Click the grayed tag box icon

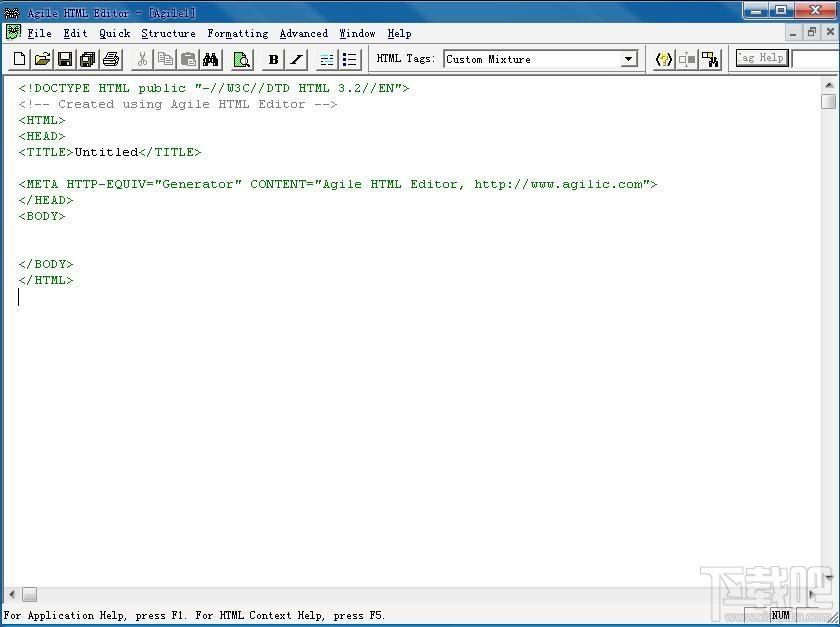click(687, 59)
